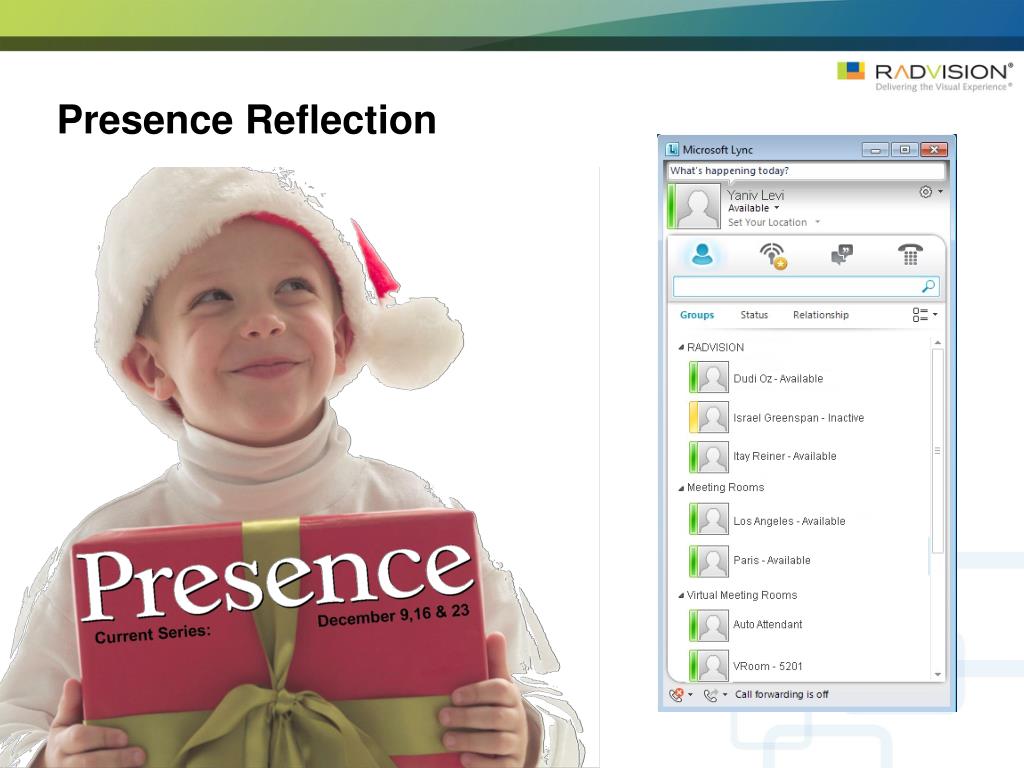Open call forwarding dropdown arrow

coord(725,695)
